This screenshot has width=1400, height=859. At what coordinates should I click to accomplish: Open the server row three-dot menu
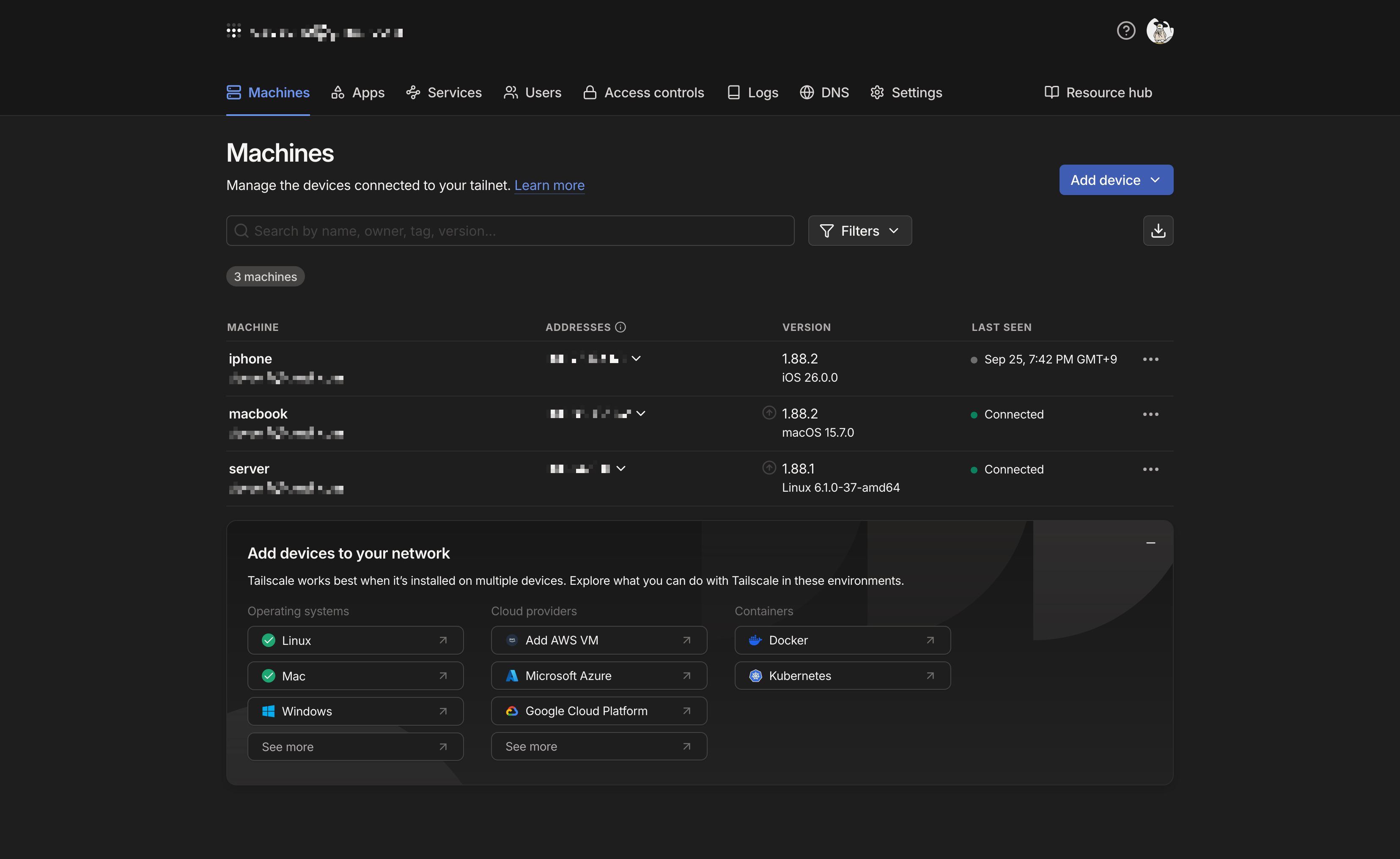[1150, 469]
